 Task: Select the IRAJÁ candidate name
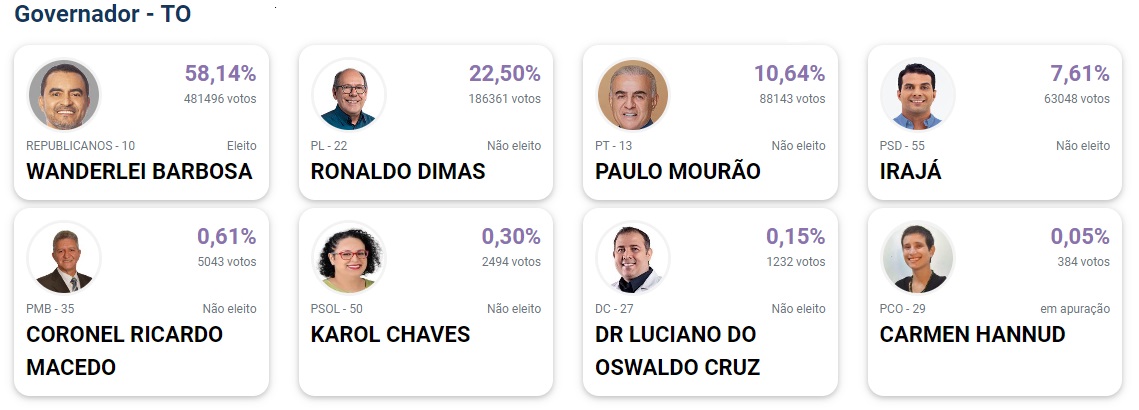[x=910, y=172]
